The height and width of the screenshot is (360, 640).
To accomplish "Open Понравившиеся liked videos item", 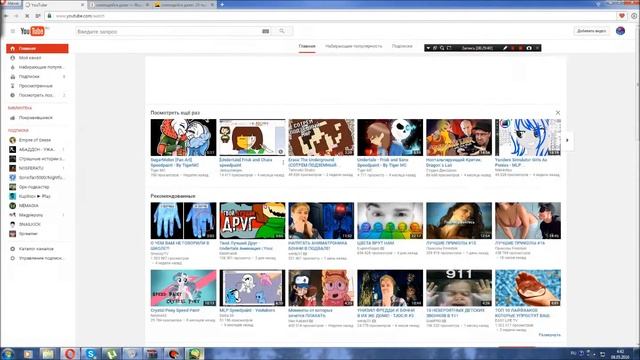I will pos(37,118).
